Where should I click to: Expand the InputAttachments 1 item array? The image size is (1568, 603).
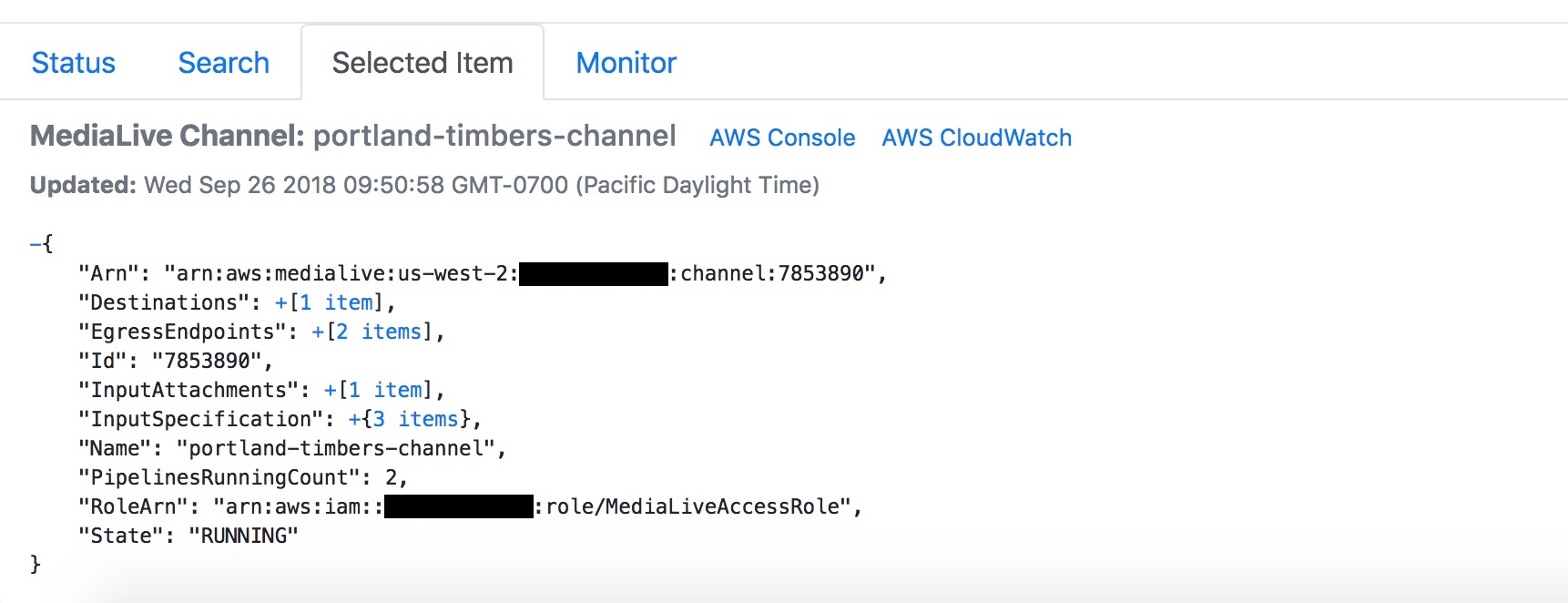click(330, 390)
